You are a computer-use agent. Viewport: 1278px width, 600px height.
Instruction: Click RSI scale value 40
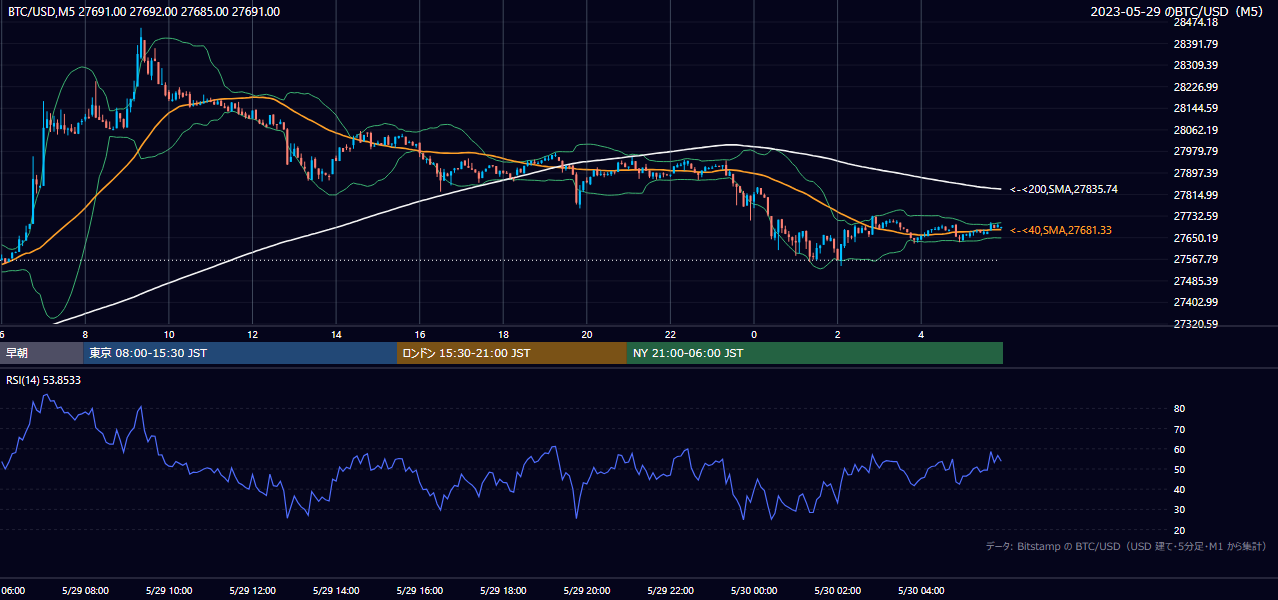pyautogui.click(x=1180, y=489)
